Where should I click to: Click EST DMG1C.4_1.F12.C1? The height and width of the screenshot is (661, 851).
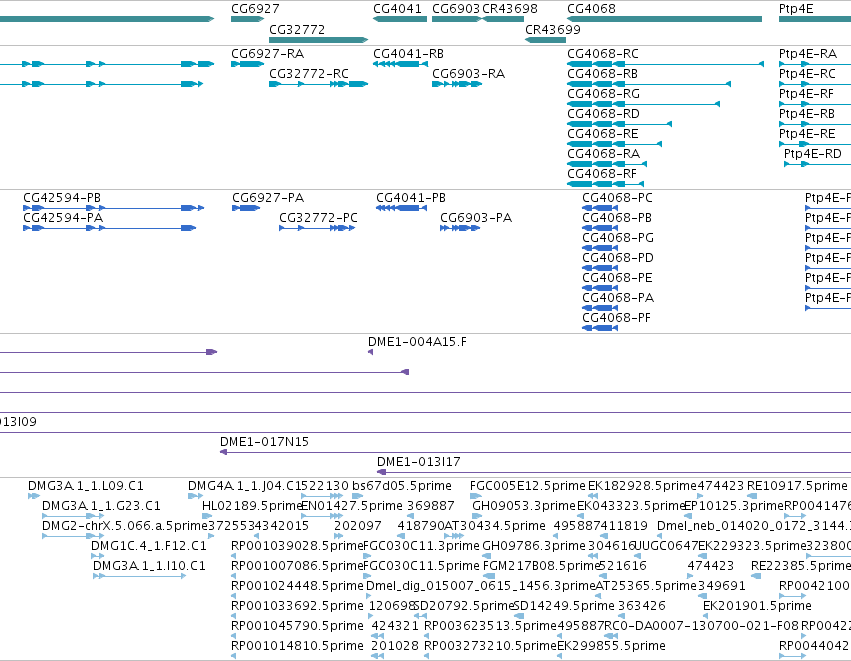pyautogui.click(x=149, y=546)
